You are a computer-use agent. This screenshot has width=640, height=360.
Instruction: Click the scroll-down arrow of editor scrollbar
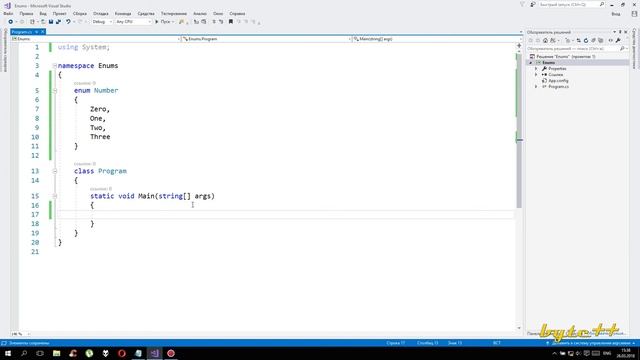pyautogui.click(x=519, y=328)
